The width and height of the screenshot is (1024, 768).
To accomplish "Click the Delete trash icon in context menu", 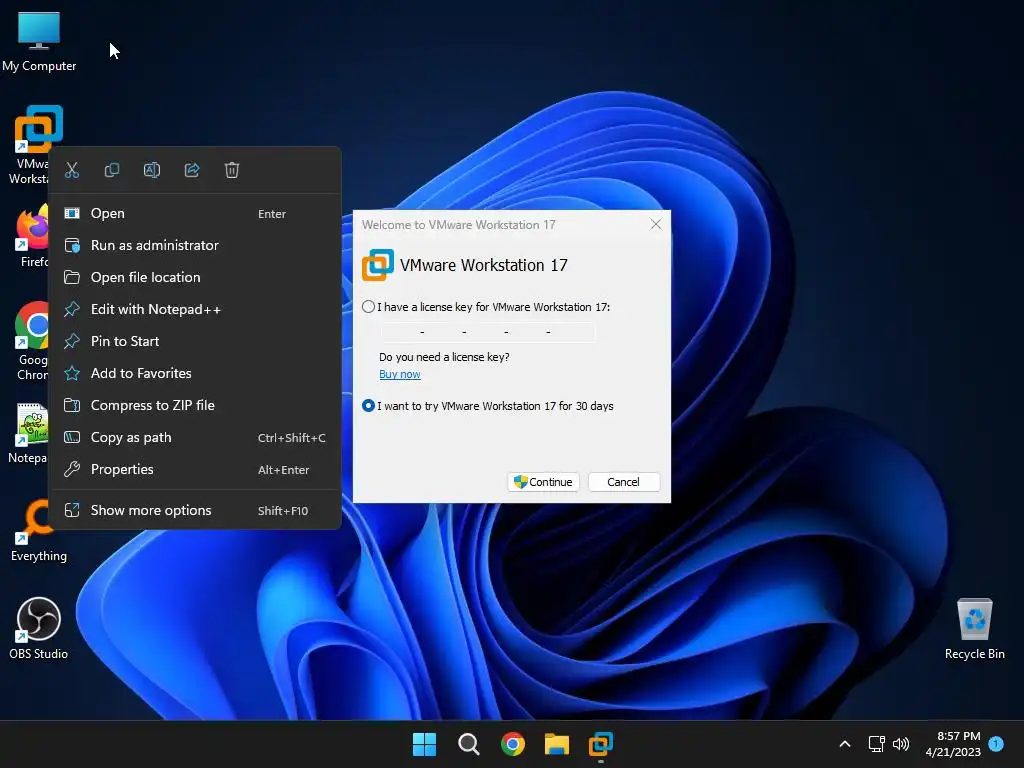I will coord(232,170).
